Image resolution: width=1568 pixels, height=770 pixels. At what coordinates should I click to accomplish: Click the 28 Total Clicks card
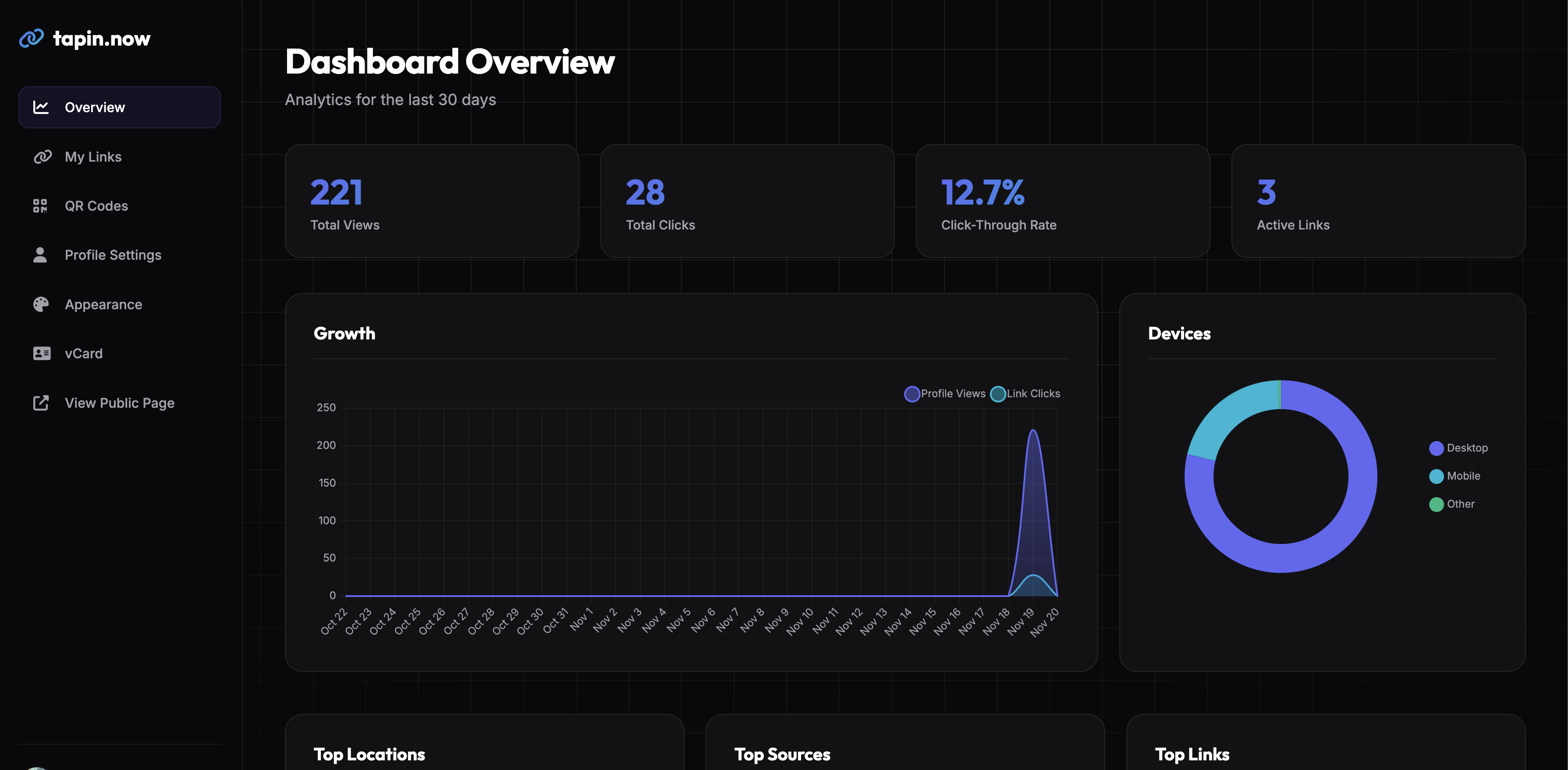point(747,201)
